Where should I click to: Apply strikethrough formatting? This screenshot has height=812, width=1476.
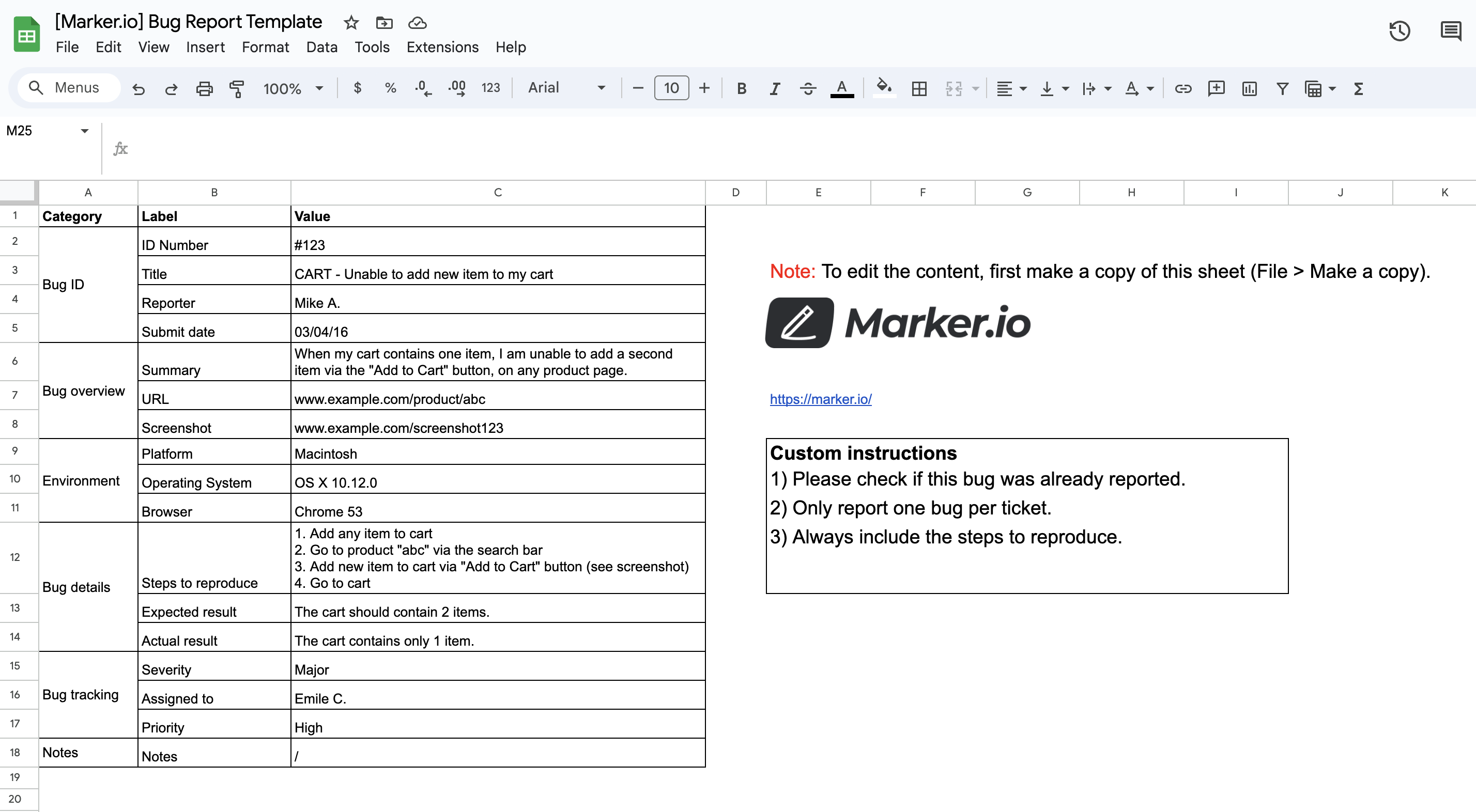(808, 88)
